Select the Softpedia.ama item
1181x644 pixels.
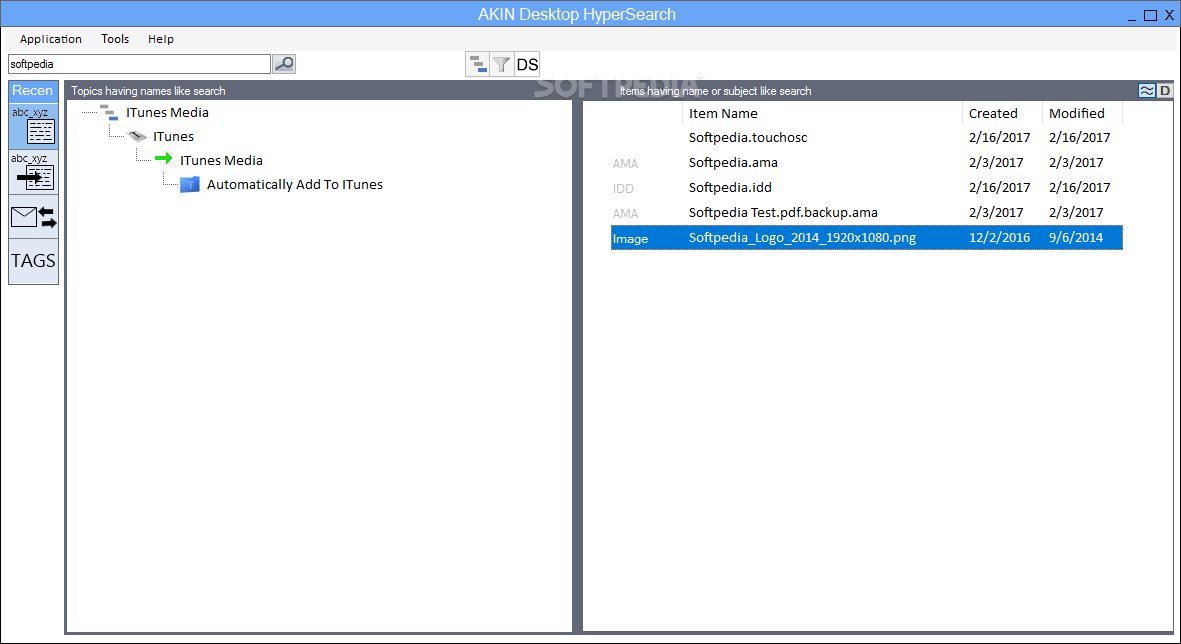[x=733, y=163]
